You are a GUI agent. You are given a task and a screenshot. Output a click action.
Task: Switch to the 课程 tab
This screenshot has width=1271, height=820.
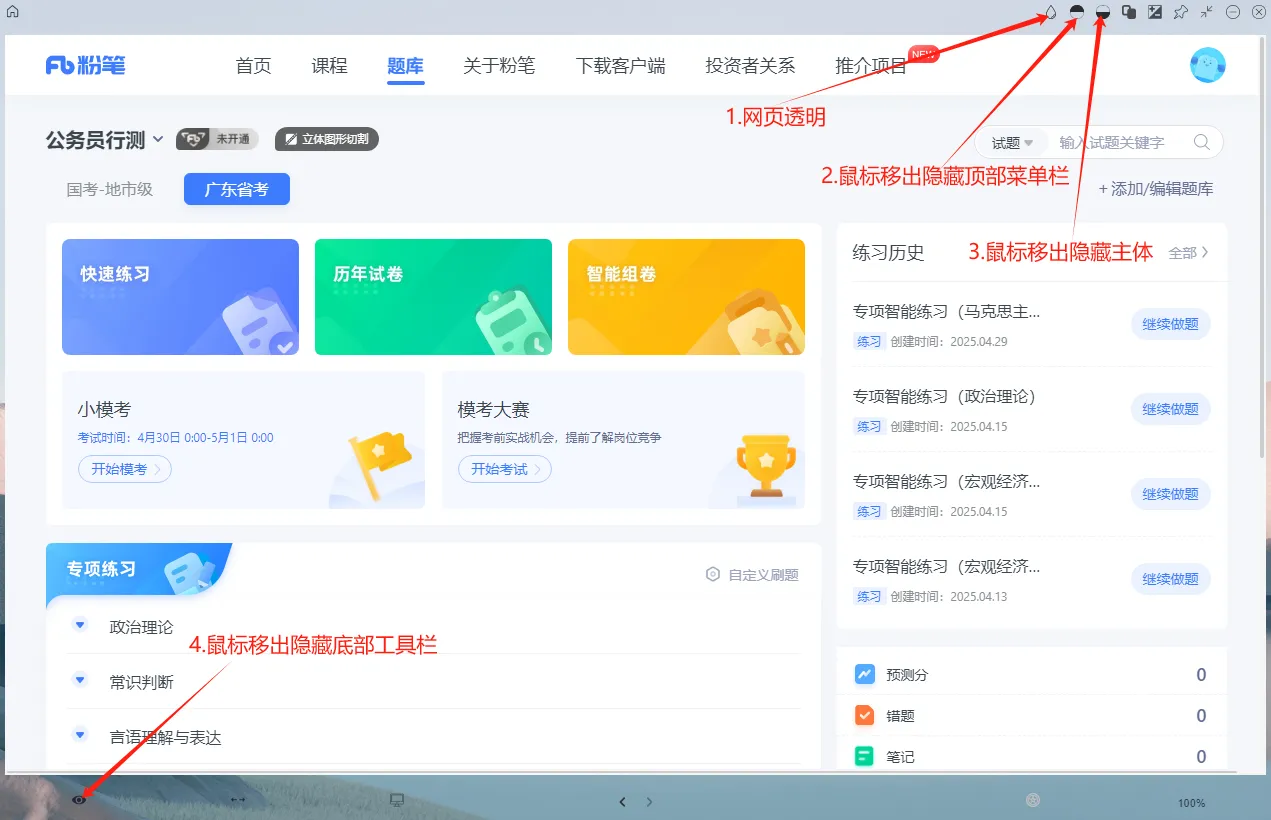(x=329, y=65)
